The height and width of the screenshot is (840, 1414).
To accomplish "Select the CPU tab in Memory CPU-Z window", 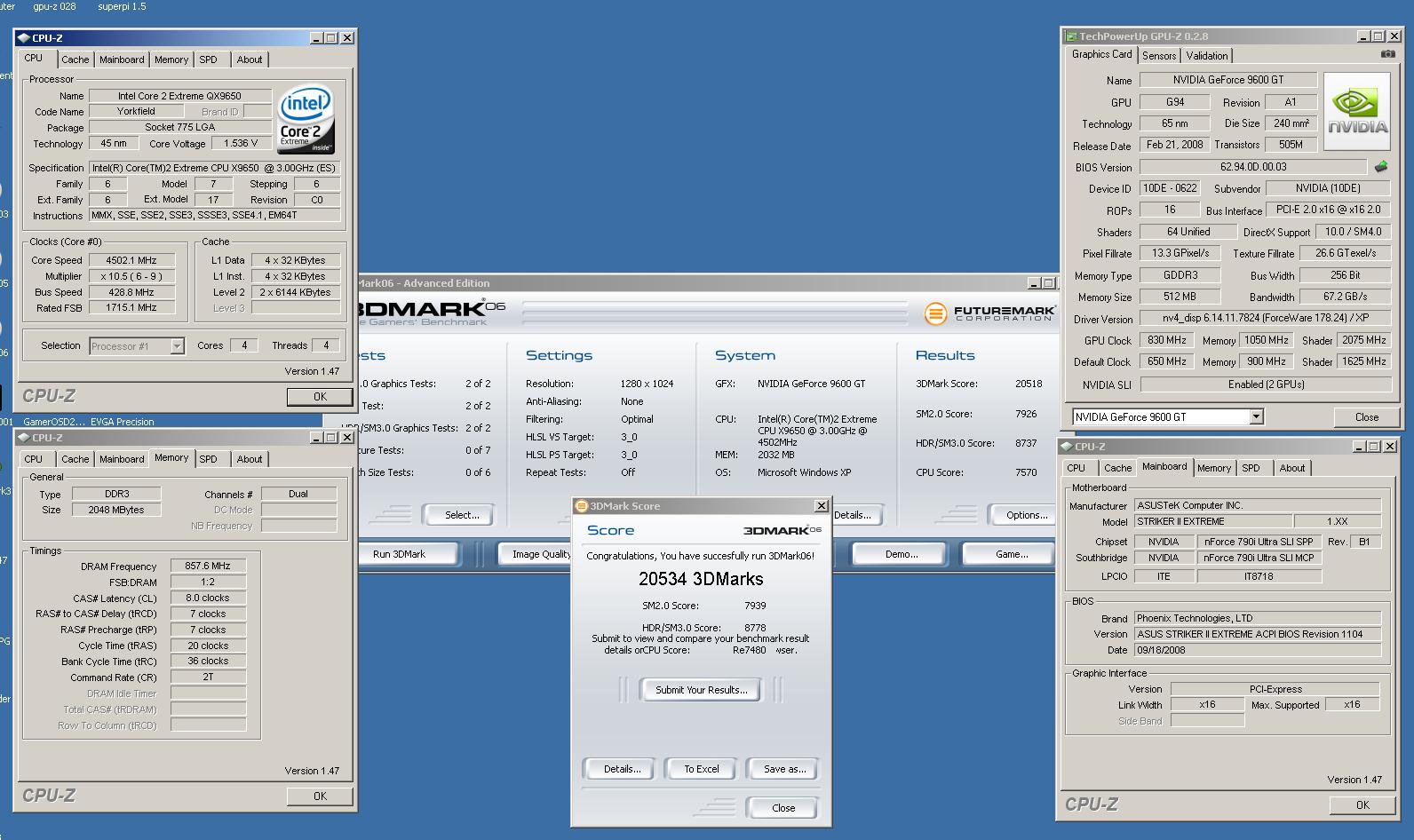I will click(34, 459).
